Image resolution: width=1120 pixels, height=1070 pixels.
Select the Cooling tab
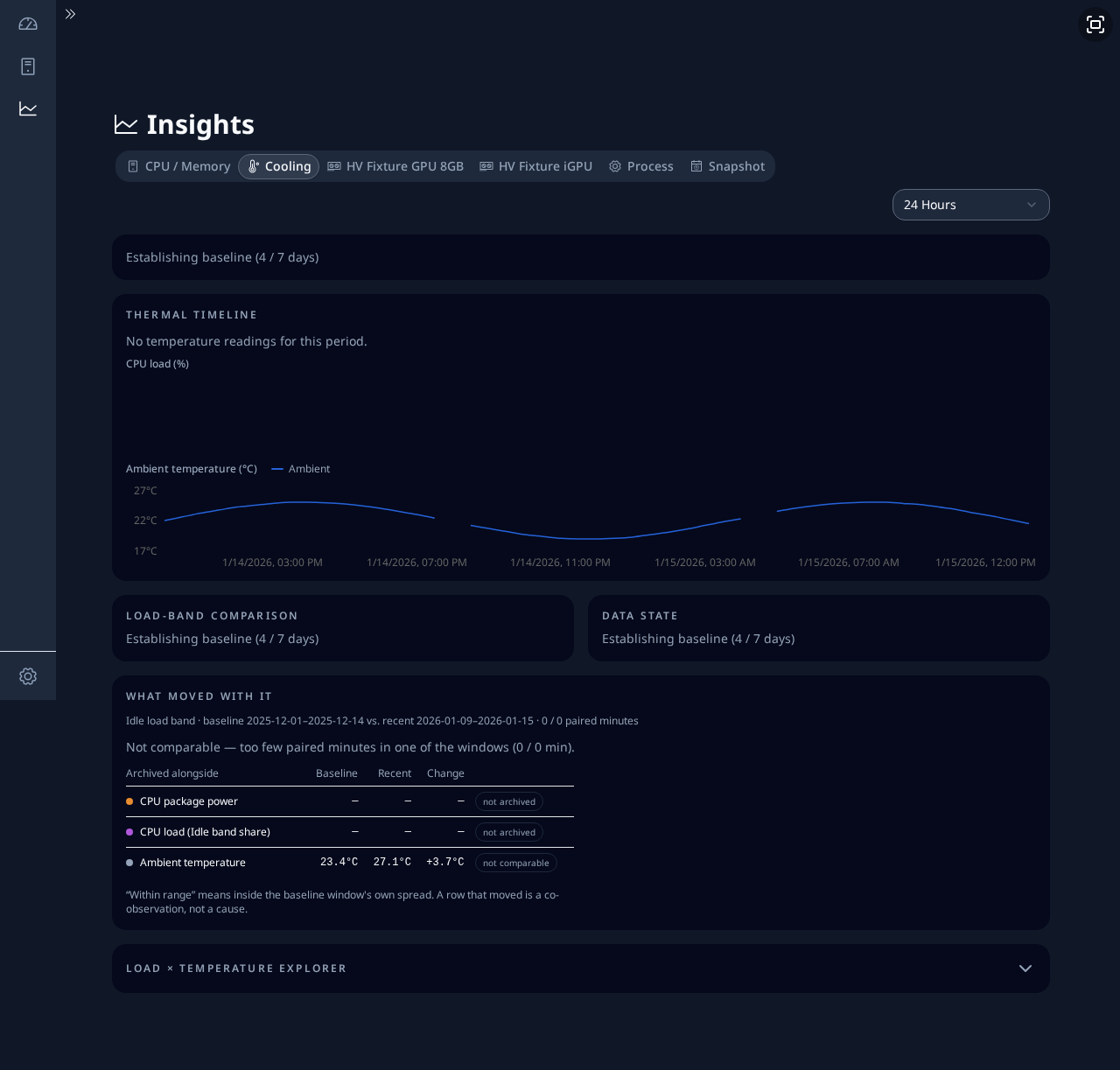pyautogui.click(x=278, y=166)
